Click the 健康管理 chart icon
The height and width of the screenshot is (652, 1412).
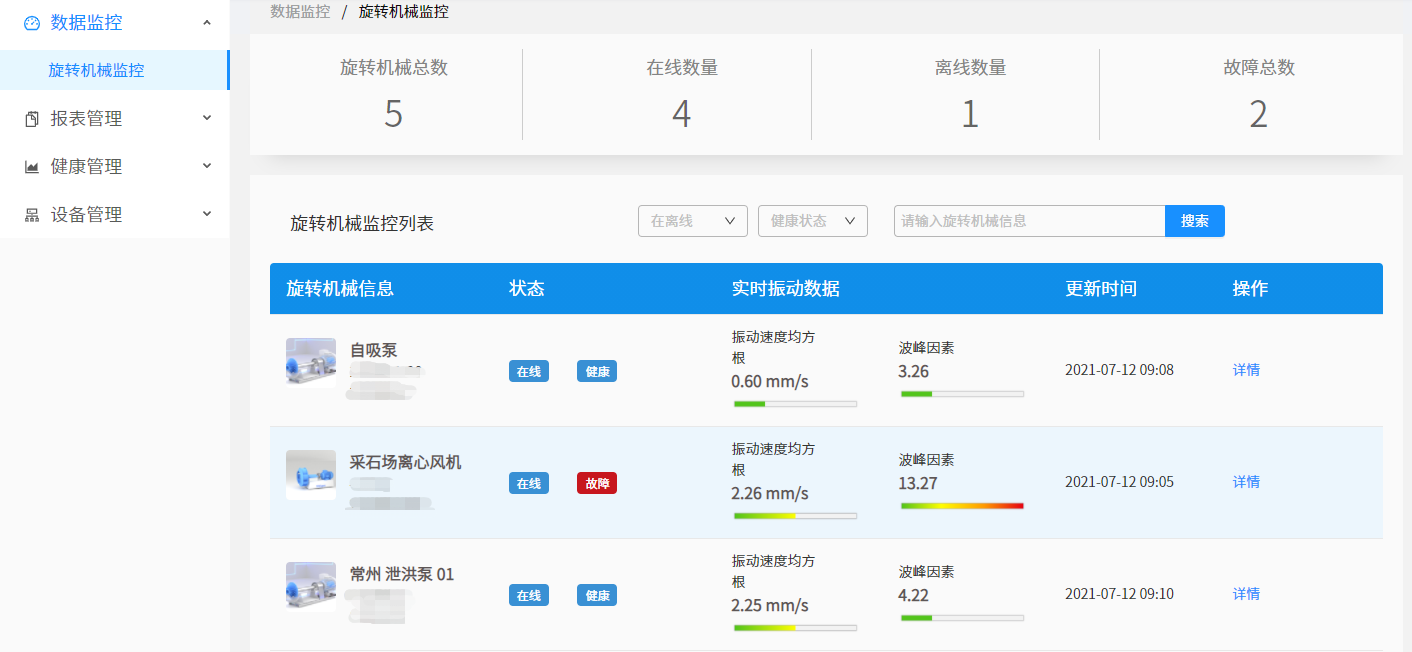32,167
